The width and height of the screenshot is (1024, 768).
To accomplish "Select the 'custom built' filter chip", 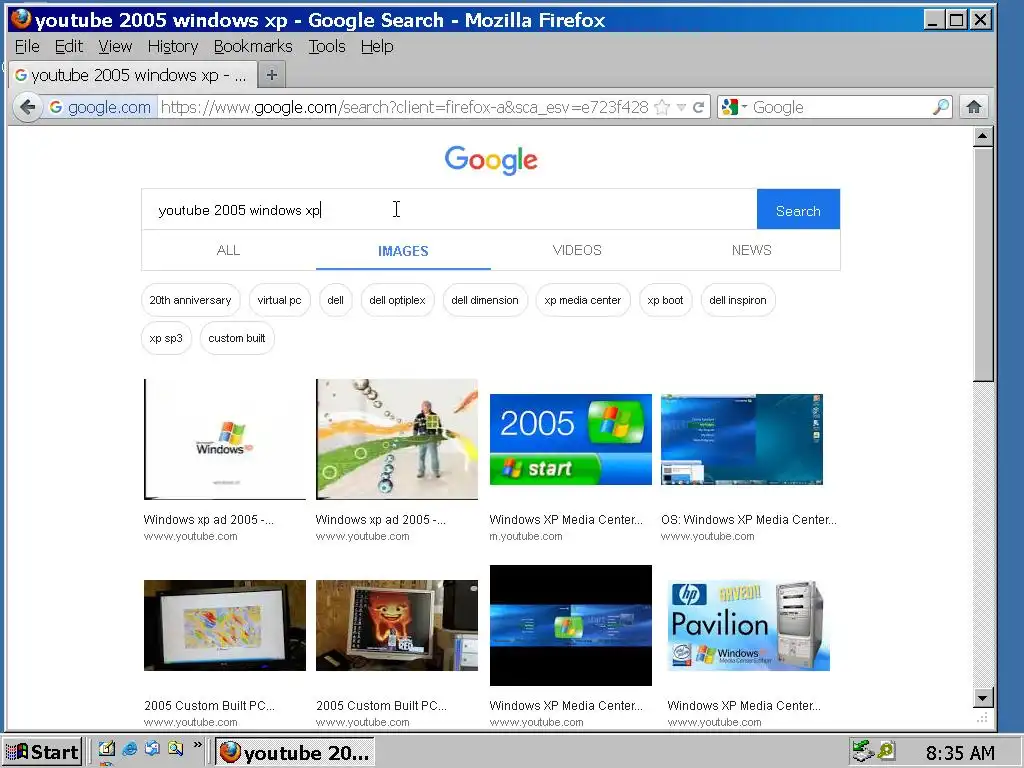I will (236, 338).
